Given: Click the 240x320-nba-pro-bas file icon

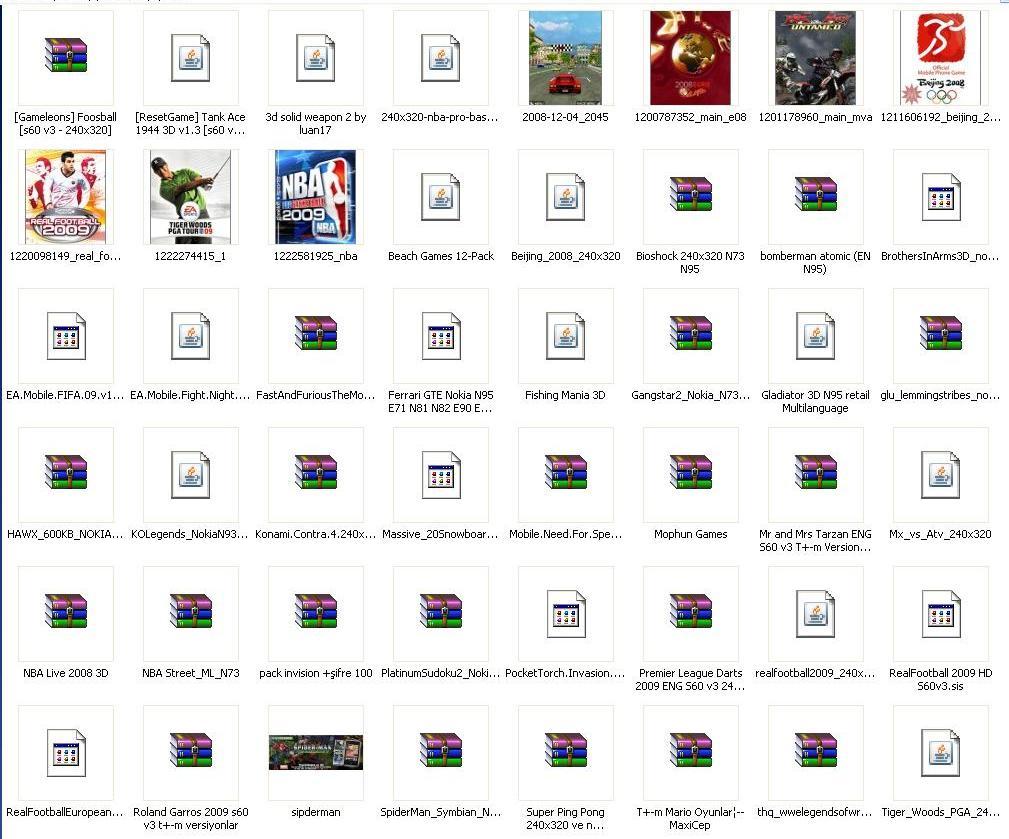Looking at the screenshot, I should 440,57.
